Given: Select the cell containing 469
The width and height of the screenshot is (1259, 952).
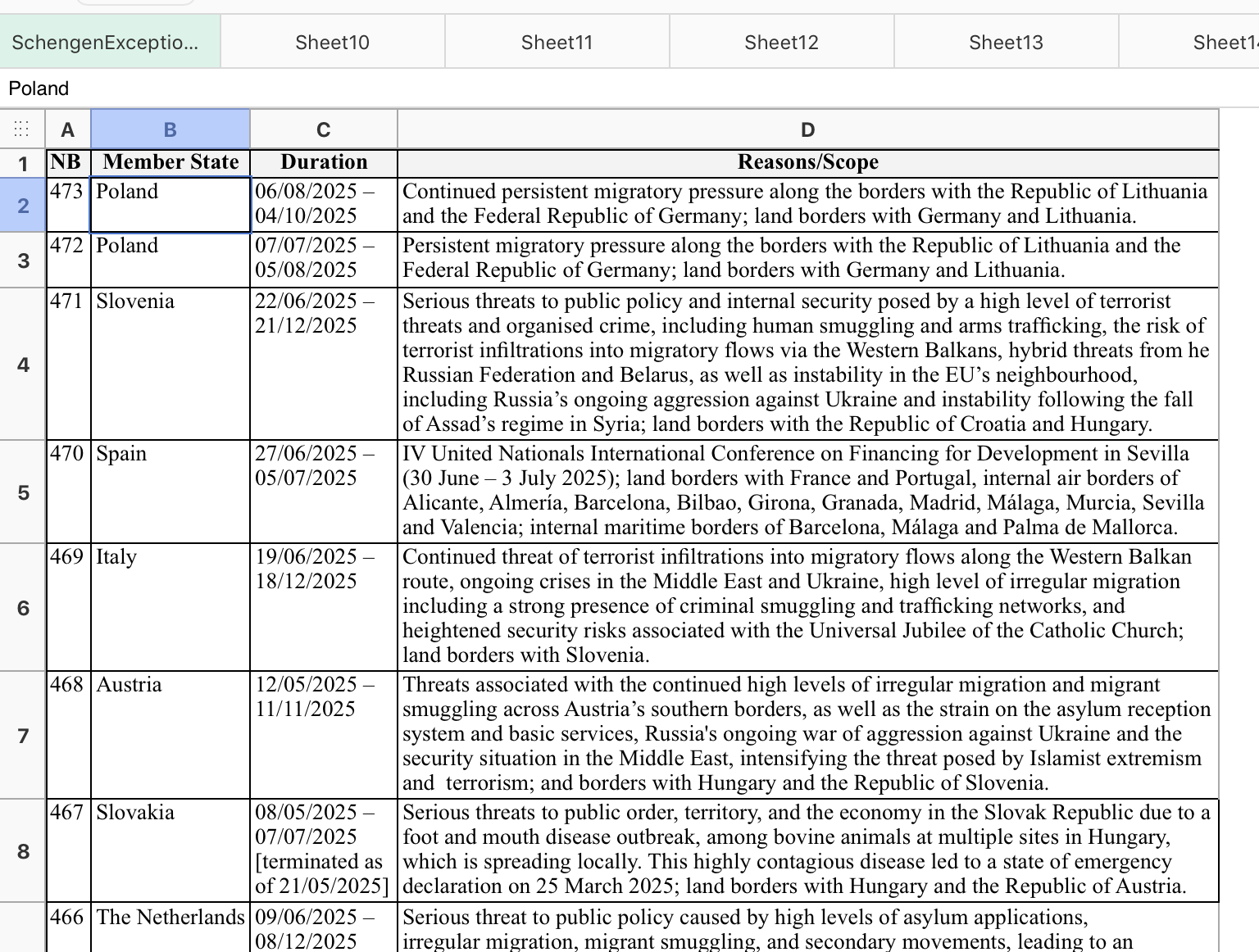Looking at the screenshot, I should point(68,607).
